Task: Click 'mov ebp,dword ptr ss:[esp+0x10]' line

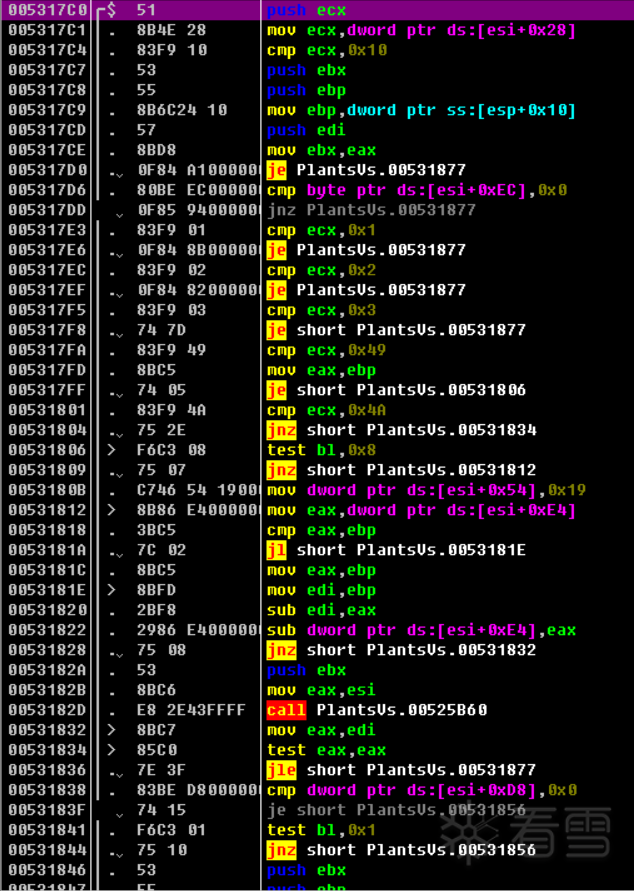Action: coord(421,110)
